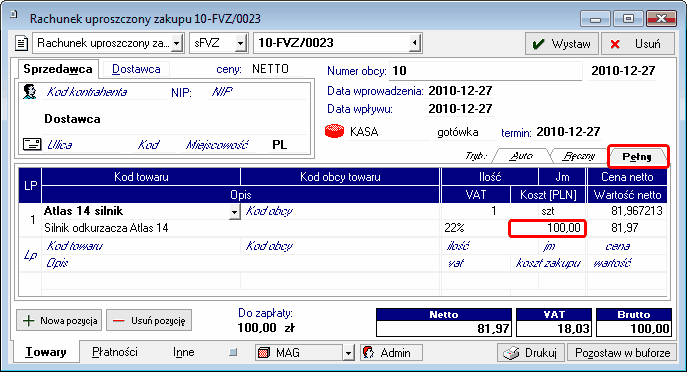Click the country code PL

pyautogui.click(x=280, y=145)
